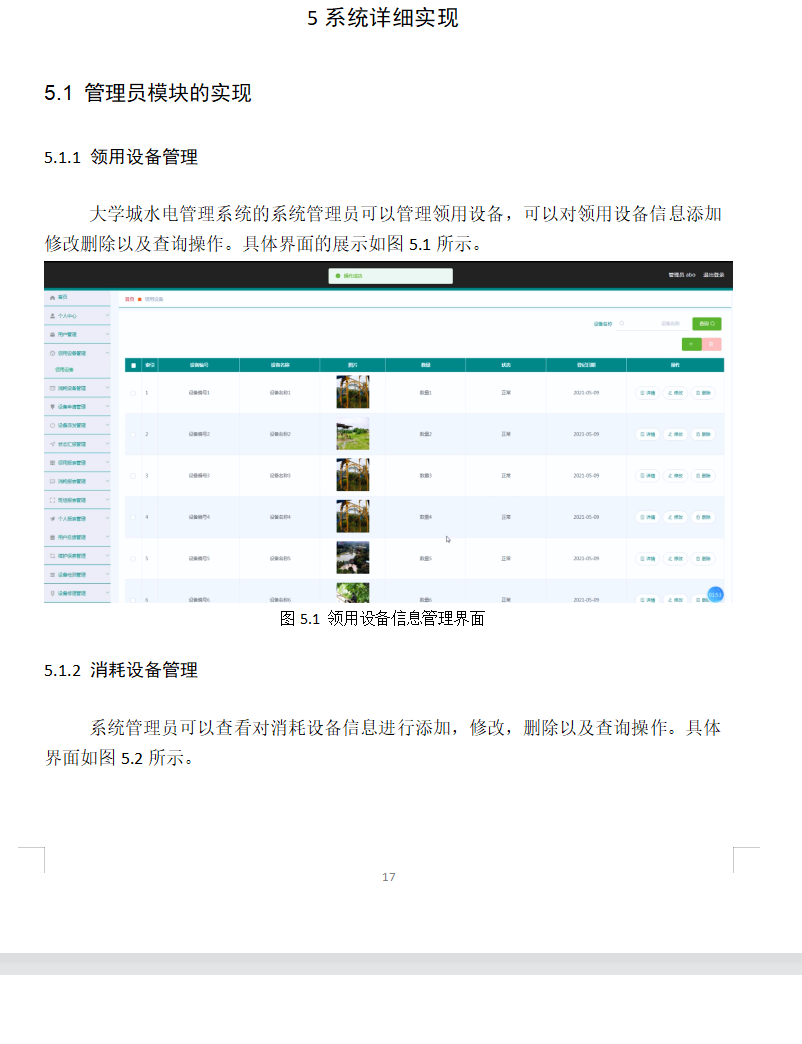Open 个人中心 via its person icon
The width and height of the screenshot is (802, 1044).
pyautogui.click(x=51, y=316)
